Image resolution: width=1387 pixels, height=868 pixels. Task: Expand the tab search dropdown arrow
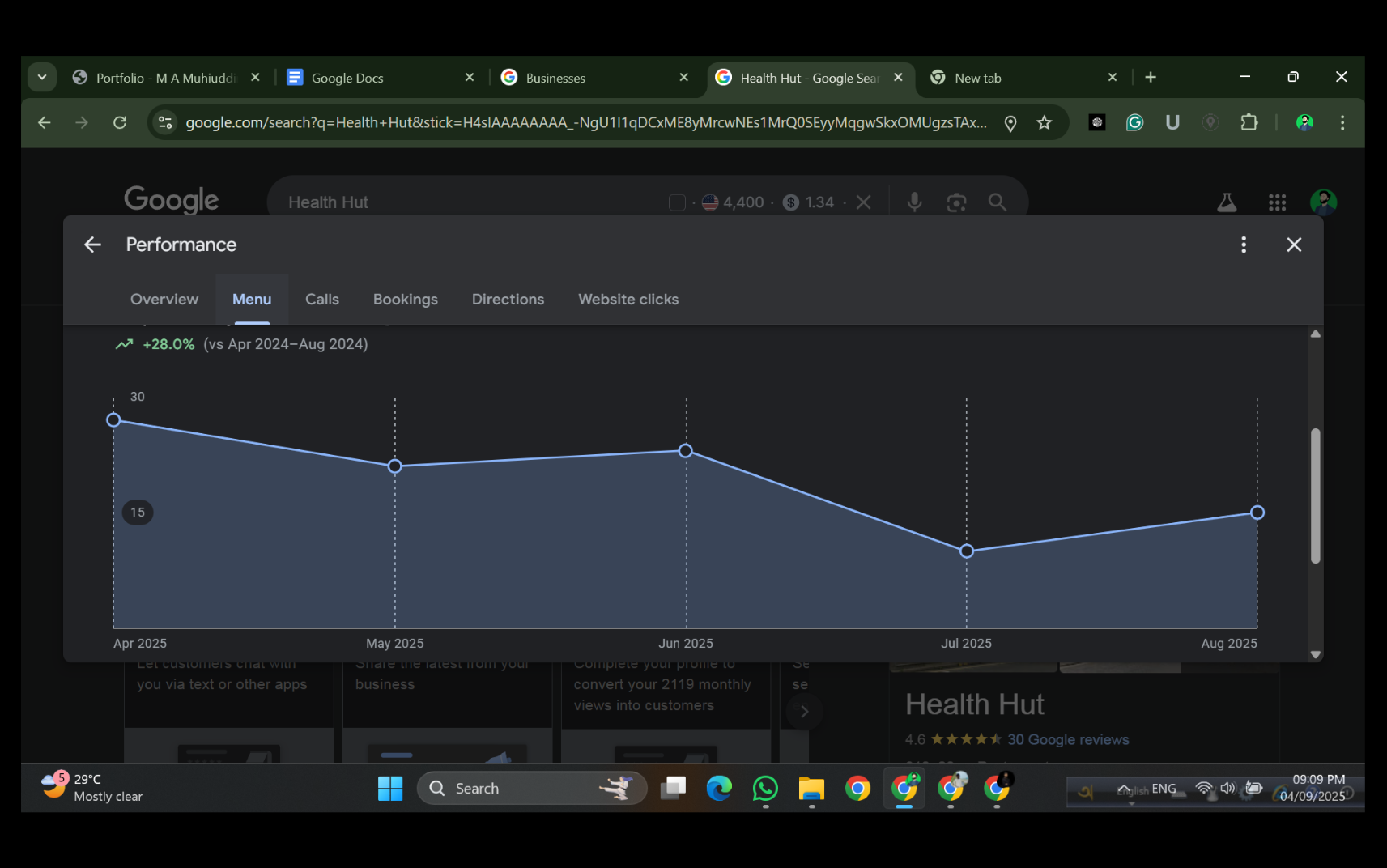click(42, 78)
